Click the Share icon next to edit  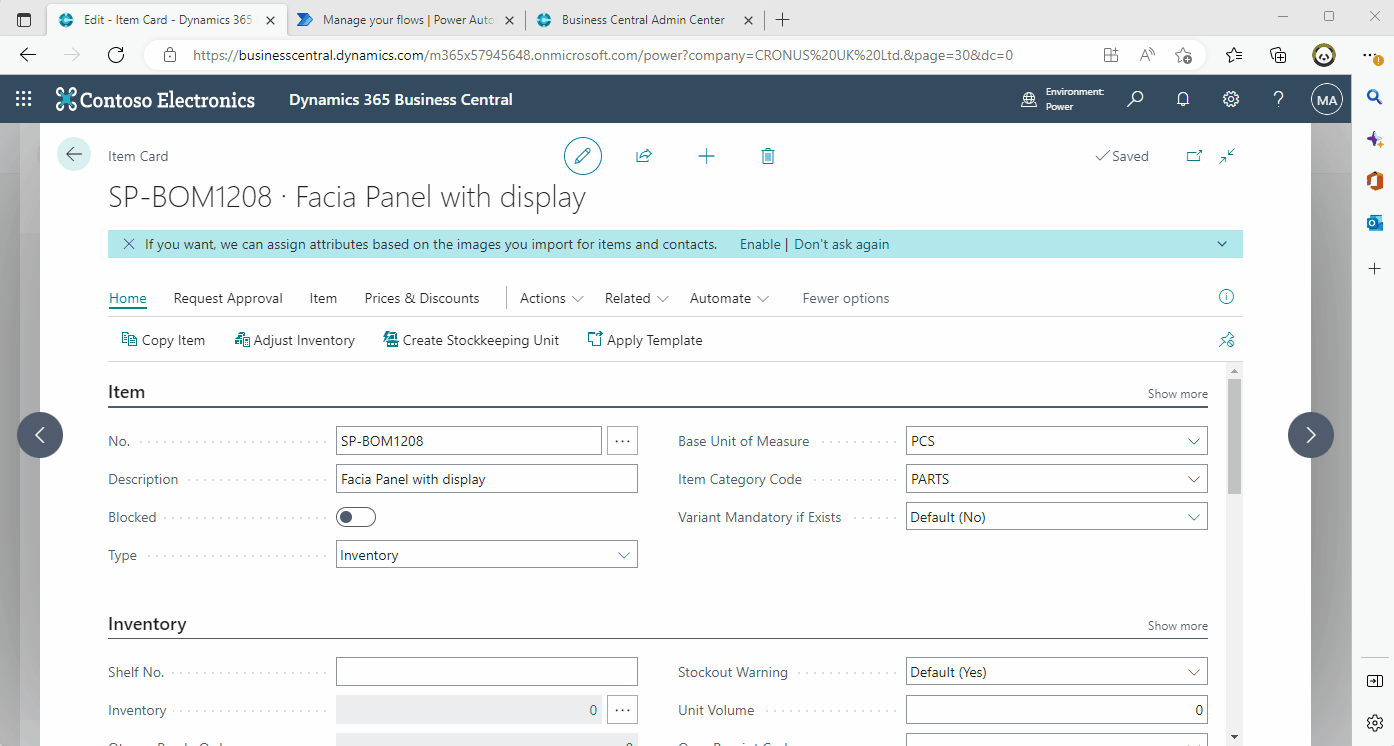tap(644, 156)
